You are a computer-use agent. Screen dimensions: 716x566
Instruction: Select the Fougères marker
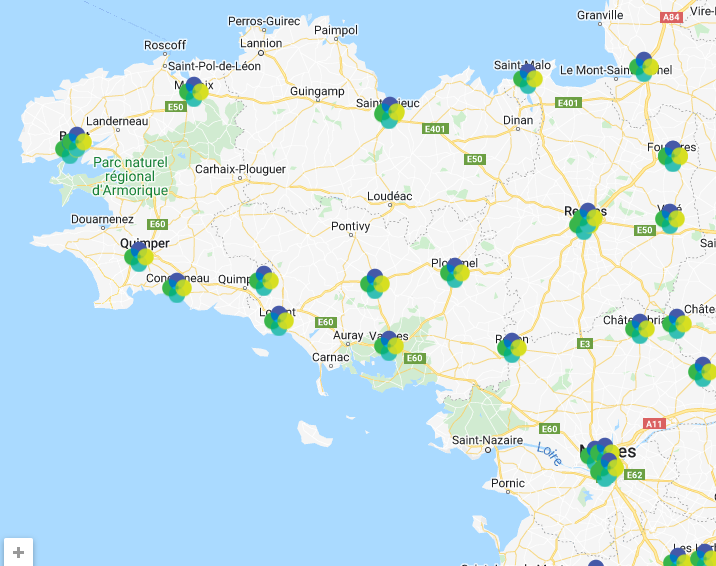click(x=673, y=156)
